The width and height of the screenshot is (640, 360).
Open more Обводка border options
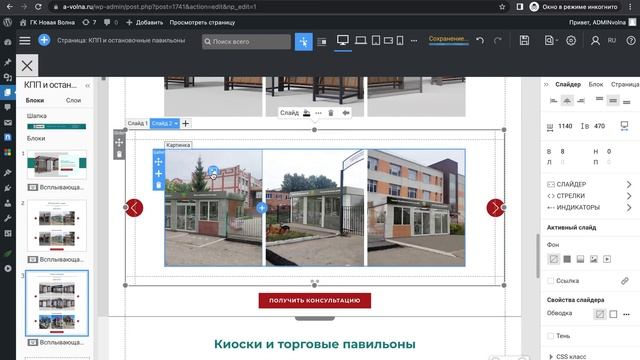click(627, 314)
